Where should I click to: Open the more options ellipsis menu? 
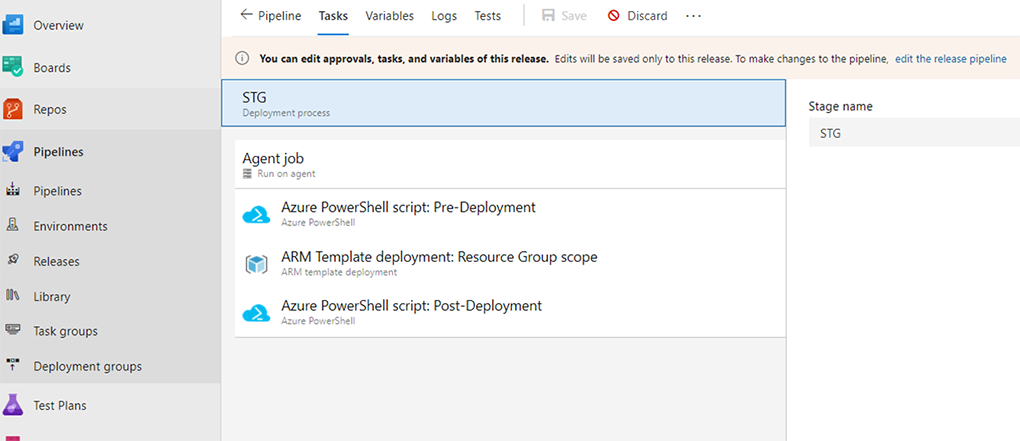(x=693, y=16)
